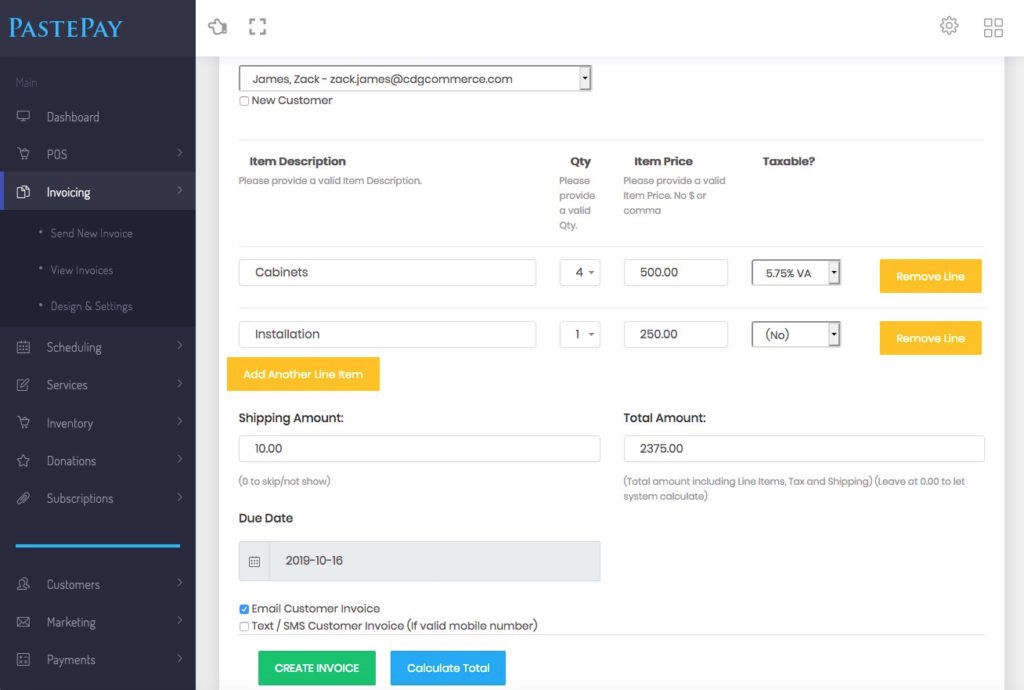This screenshot has height=690, width=1024.
Task: Enable the New Customer checkbox
Action: pyautogui.click(x=245, y=101)
